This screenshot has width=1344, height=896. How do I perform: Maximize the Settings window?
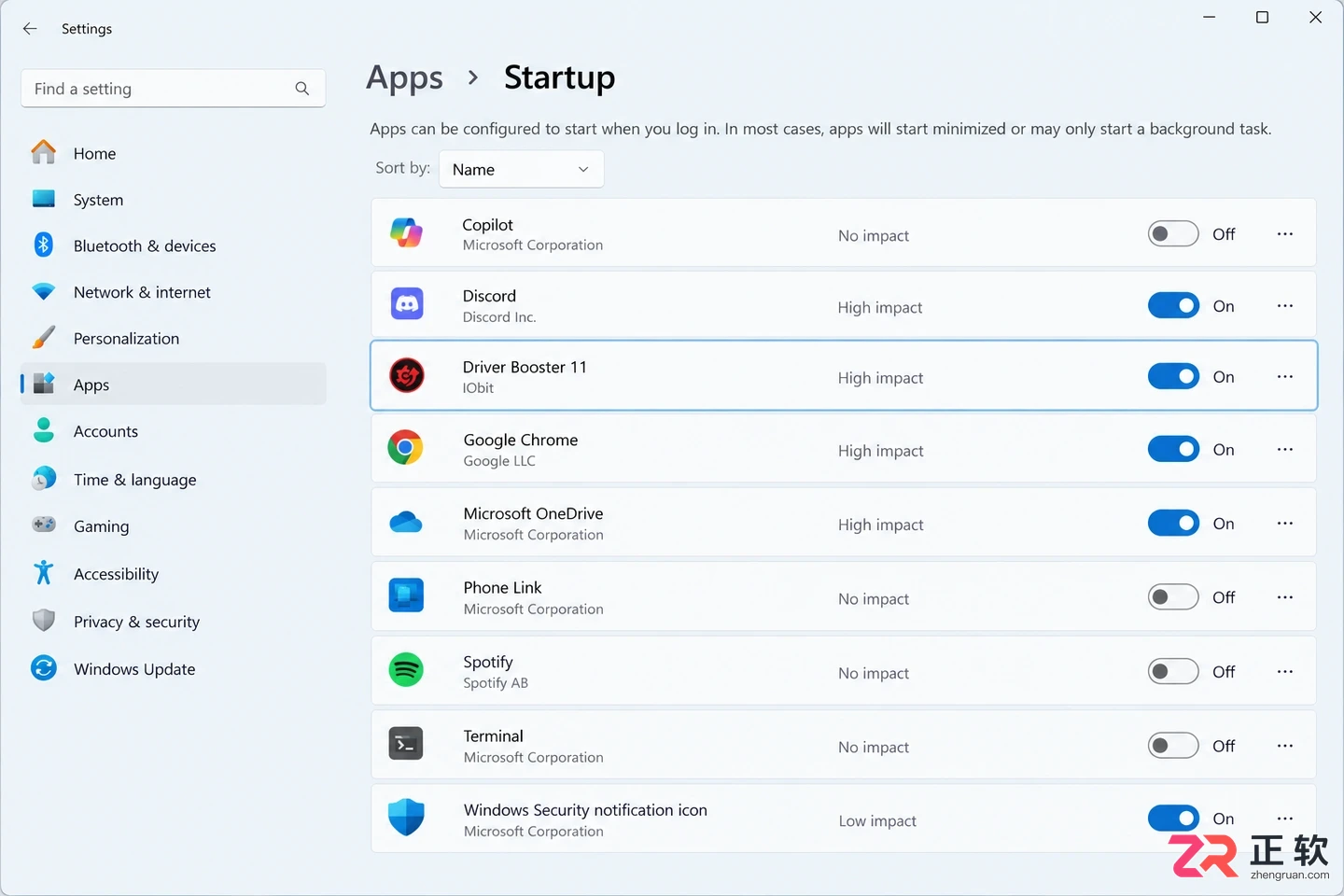pyautogui.click(x=1262, y=17)
